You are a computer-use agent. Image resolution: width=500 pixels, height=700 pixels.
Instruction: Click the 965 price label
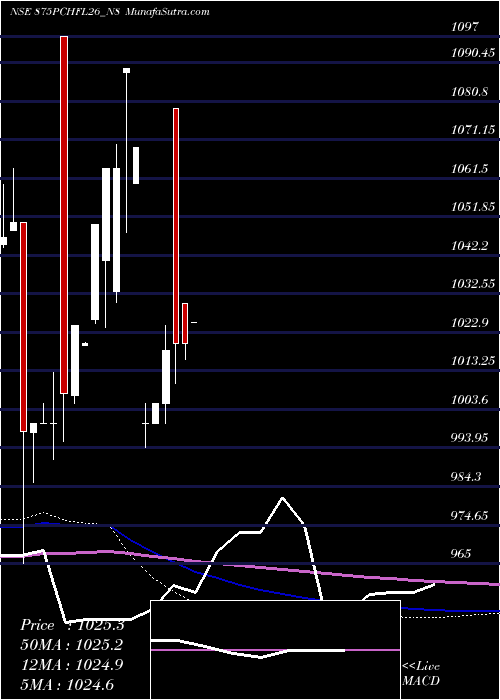pyautogui.click(x=461, y=554)
